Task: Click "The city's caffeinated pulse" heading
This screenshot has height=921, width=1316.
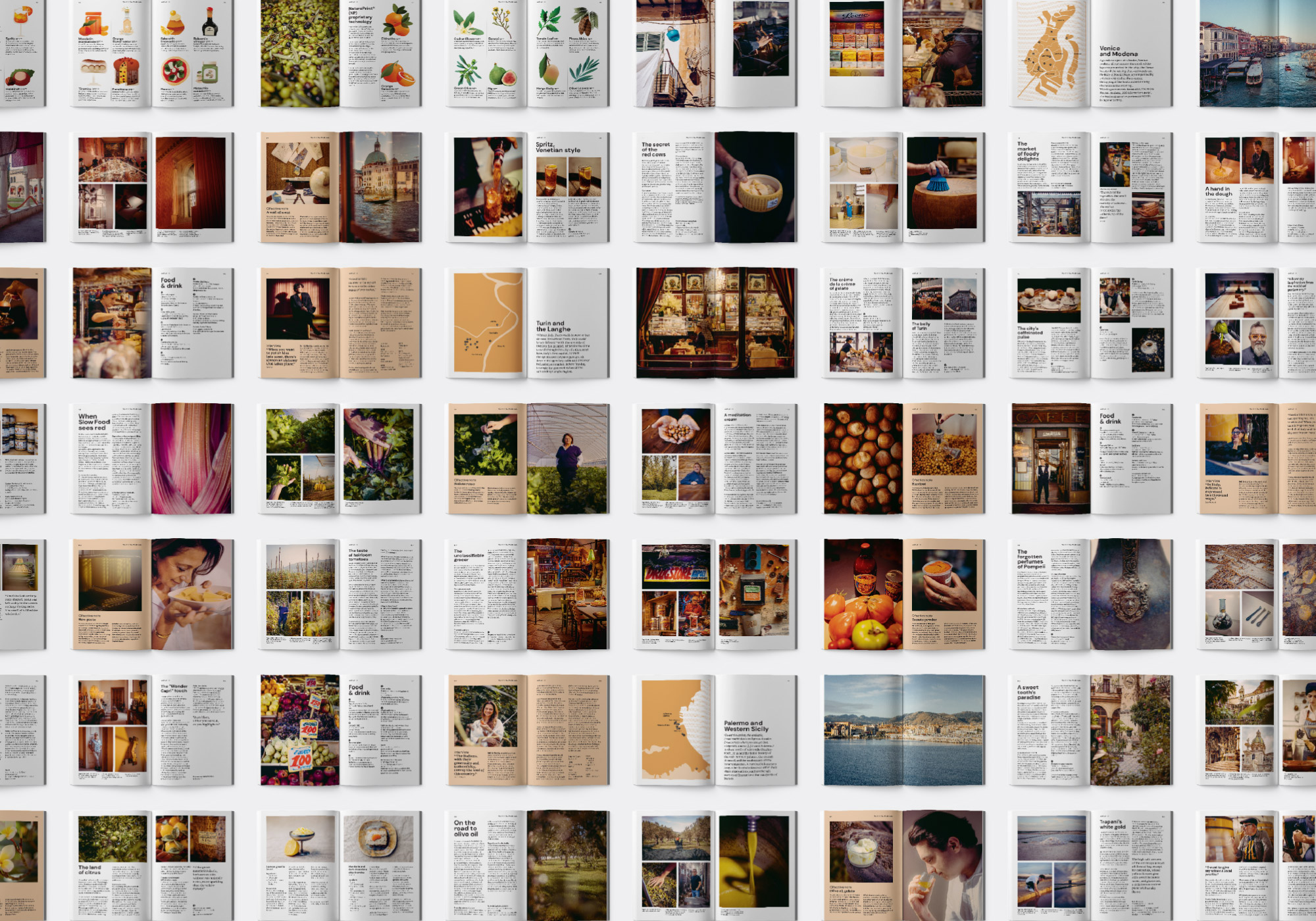Action: tap(1030, 332)
